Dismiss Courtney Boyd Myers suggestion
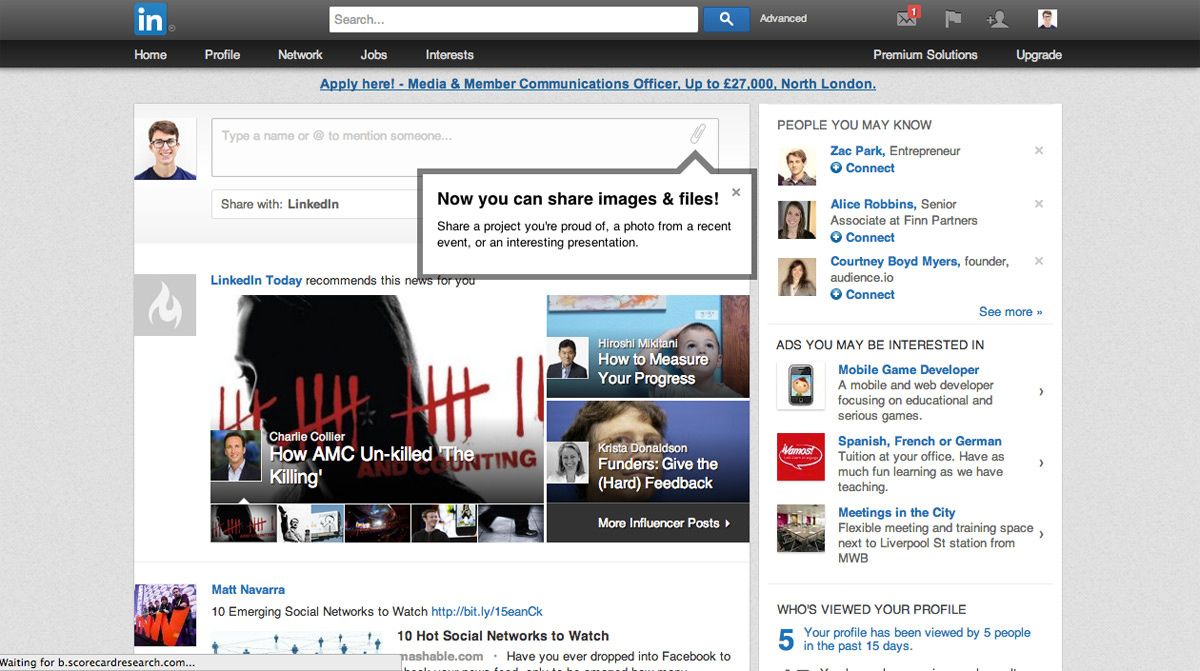 click(1039, 261)
